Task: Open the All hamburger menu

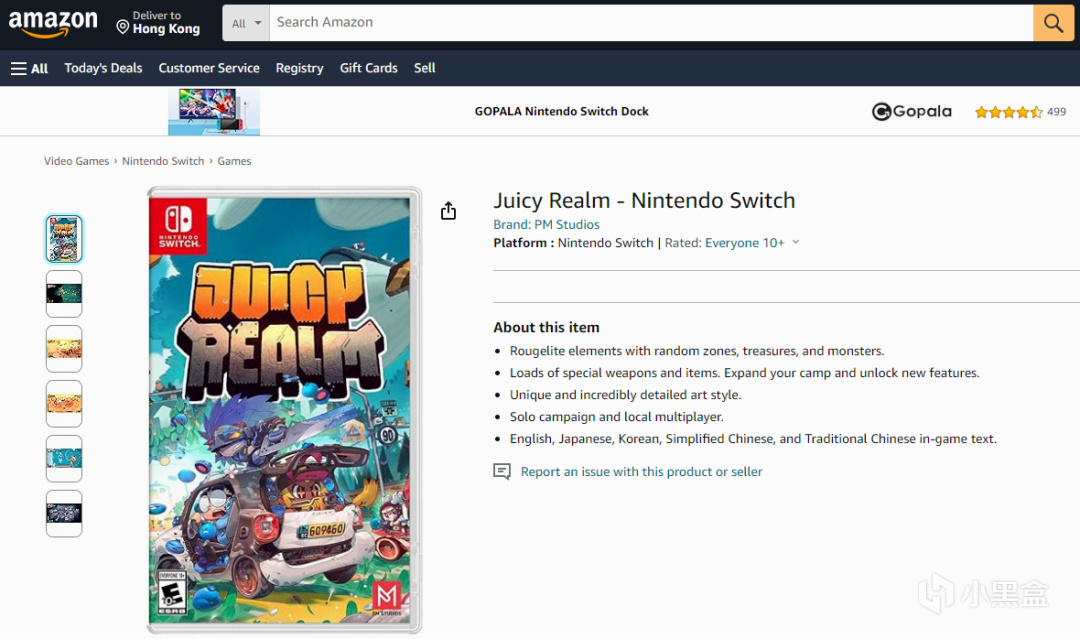Action: point(29,68)
